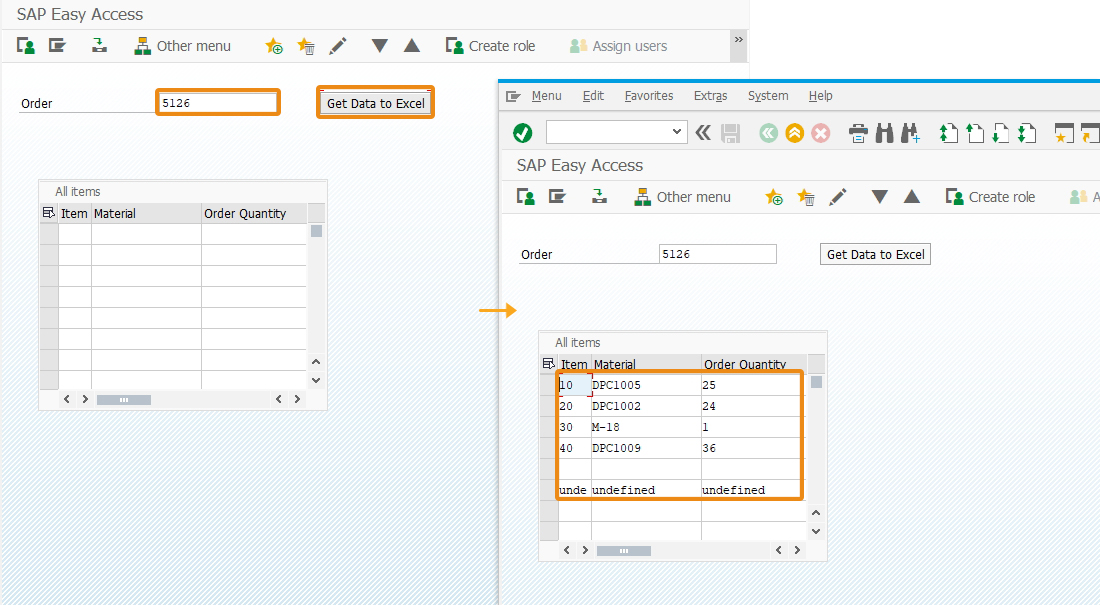Select the DPC1002 material cell
This screenshot has width=1100, height=605.
click(646, 406)
